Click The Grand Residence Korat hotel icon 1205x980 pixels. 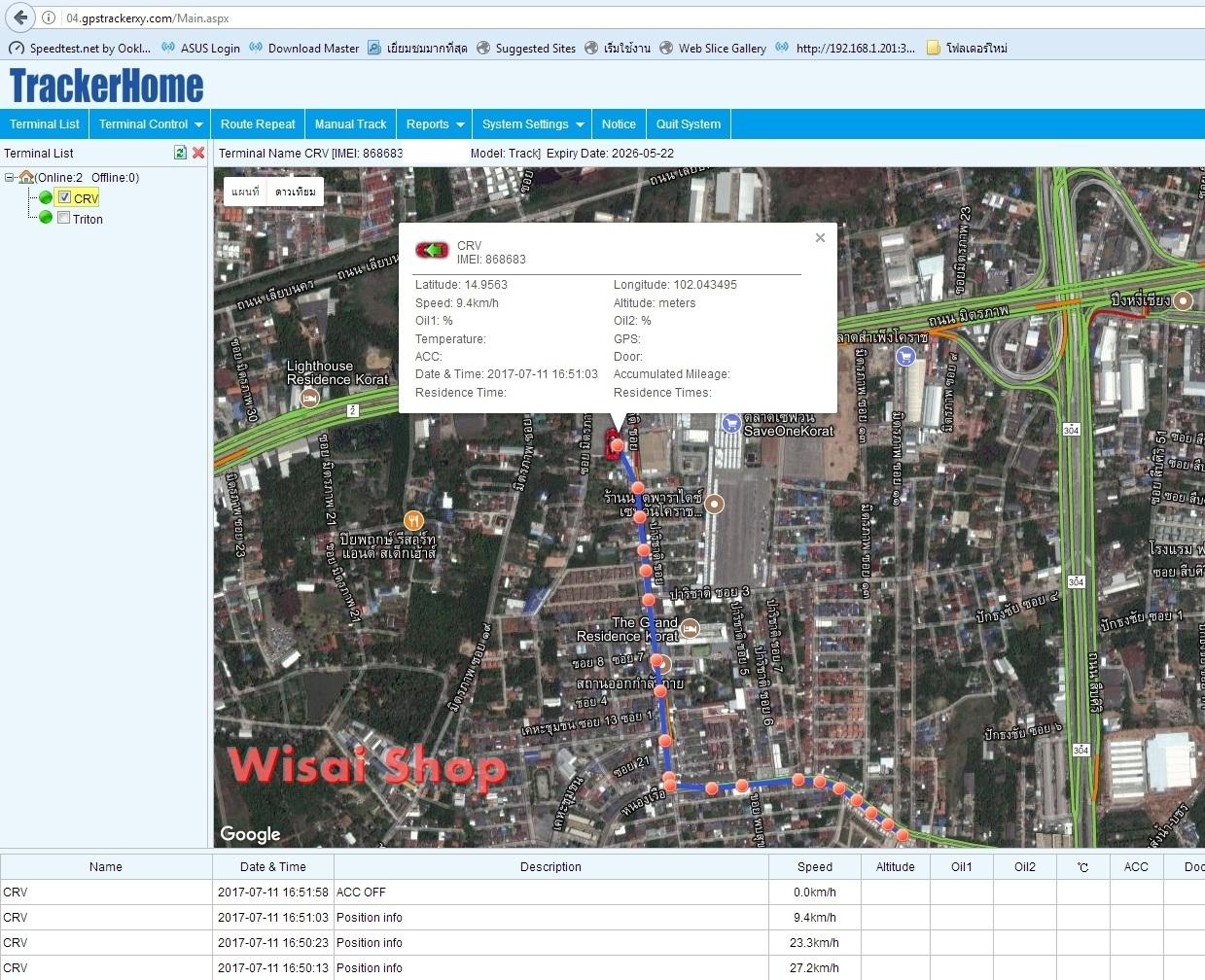click(x=690, y=629)
